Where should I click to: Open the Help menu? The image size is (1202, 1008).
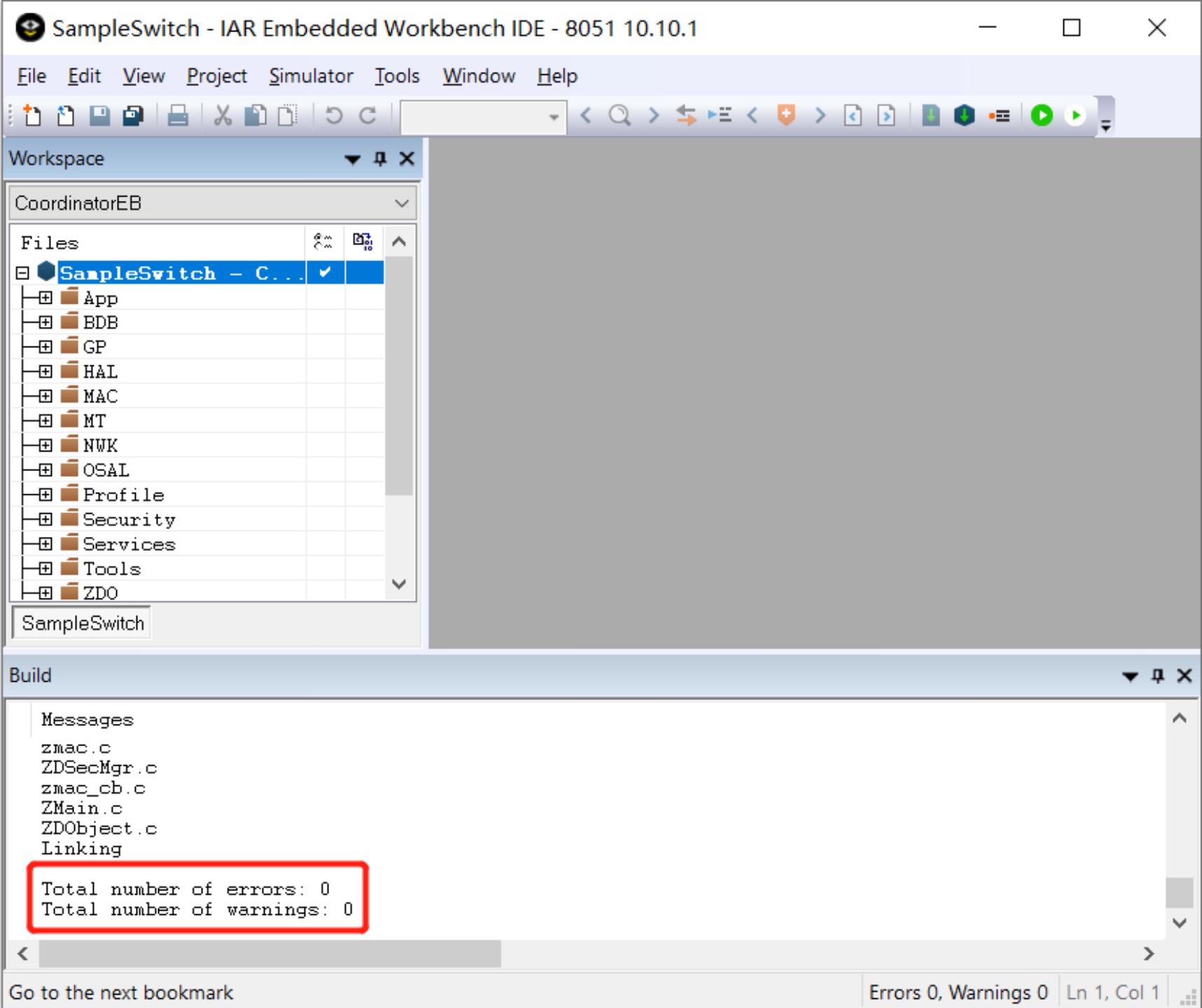click(x=557, y=76)
